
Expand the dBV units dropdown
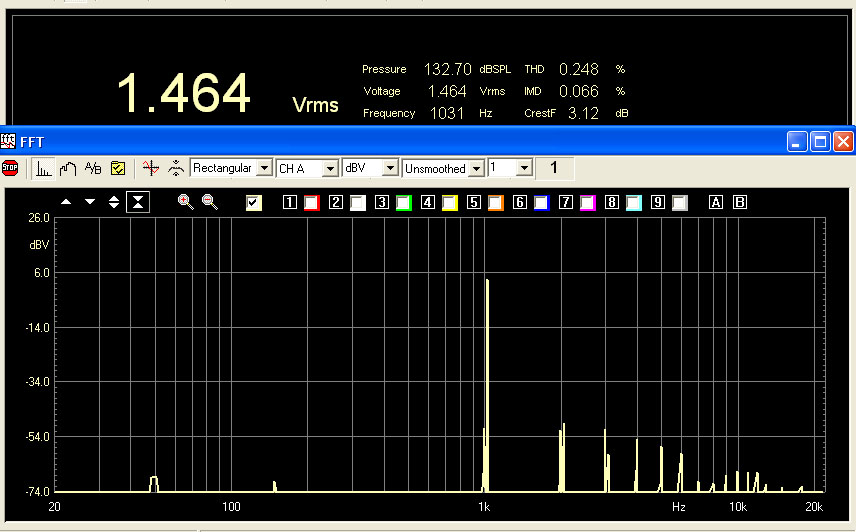pyautogui.click(x=391, y=168)
